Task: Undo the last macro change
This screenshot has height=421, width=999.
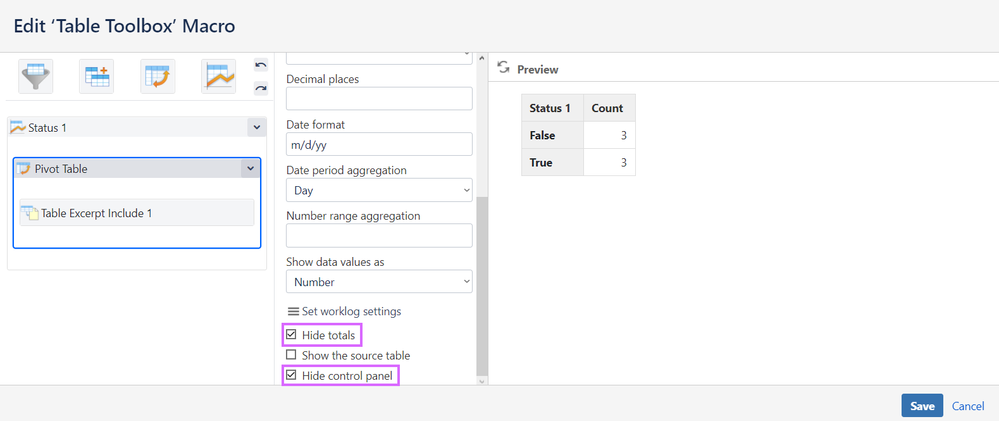Action: [261, 65]
